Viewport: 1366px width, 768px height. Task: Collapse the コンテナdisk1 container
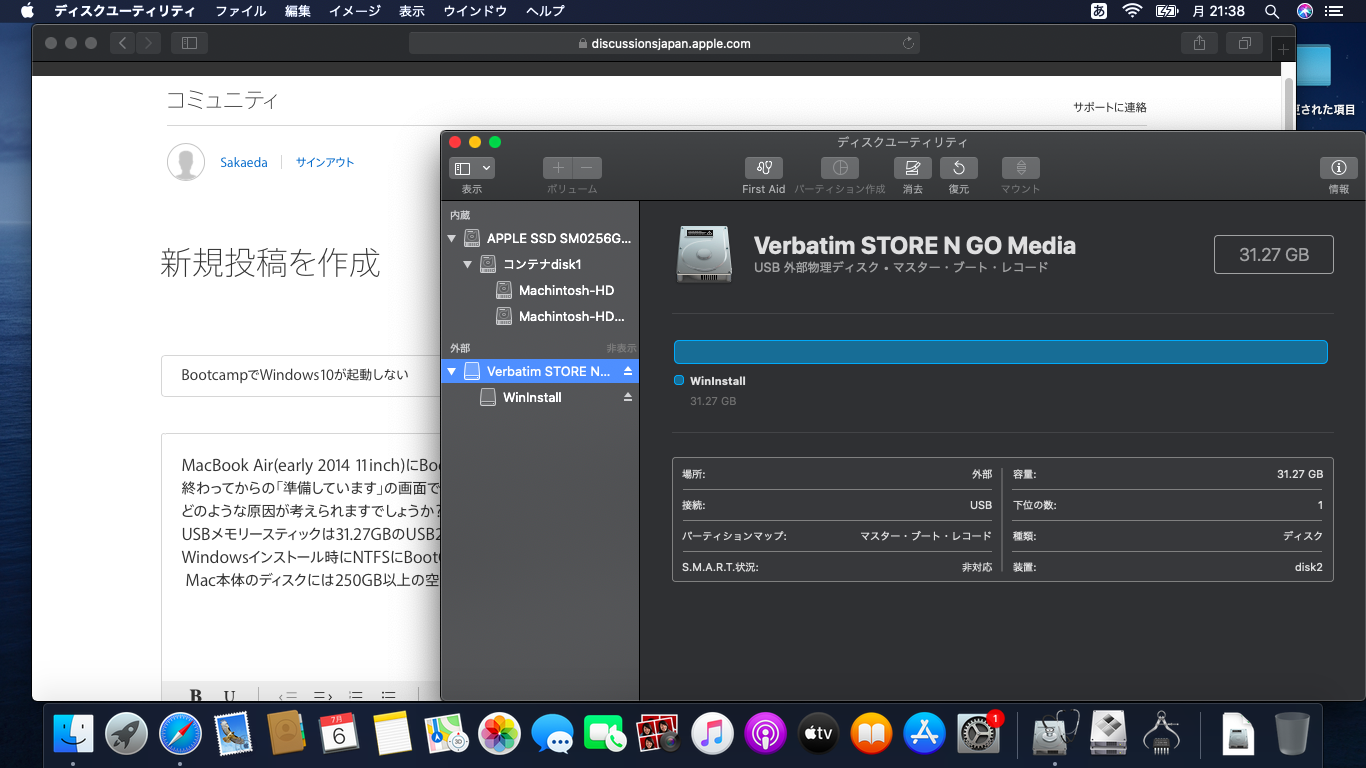pos(468,265)
